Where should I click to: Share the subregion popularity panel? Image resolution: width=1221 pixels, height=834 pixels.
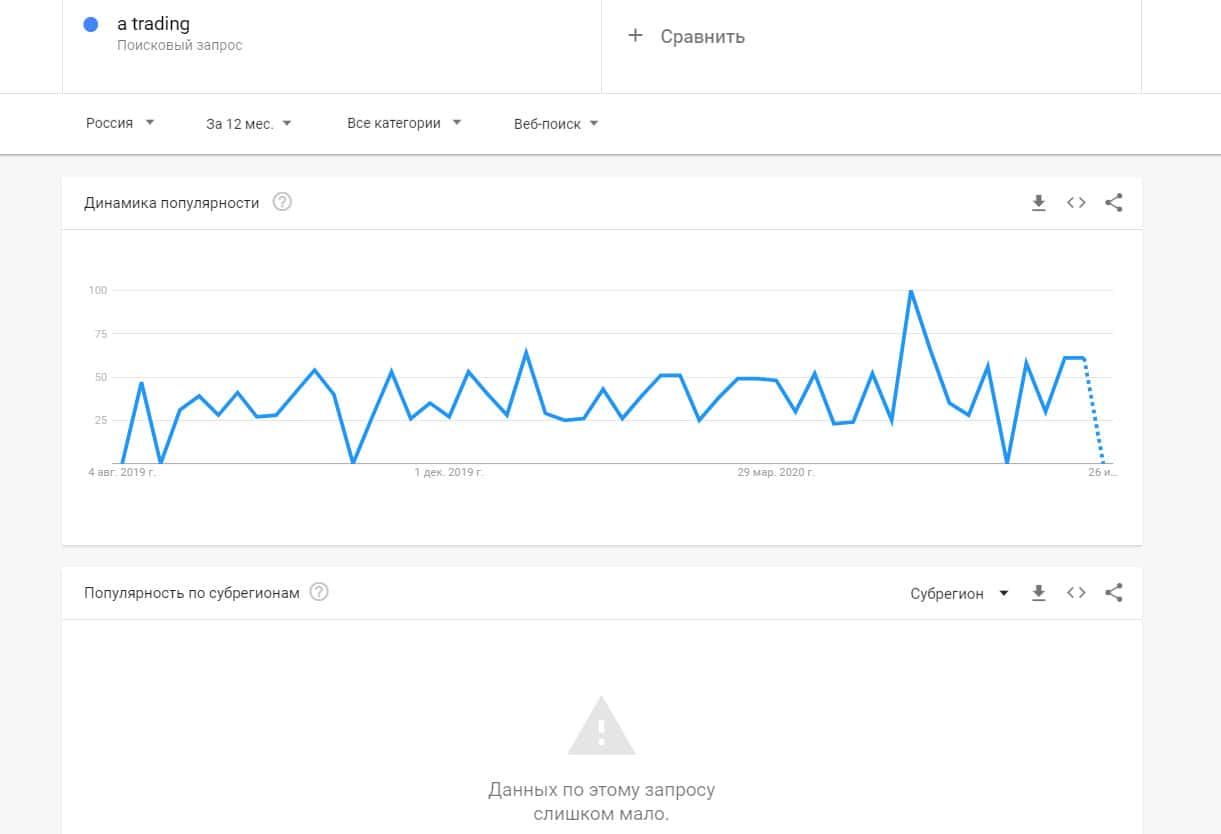1114,593
